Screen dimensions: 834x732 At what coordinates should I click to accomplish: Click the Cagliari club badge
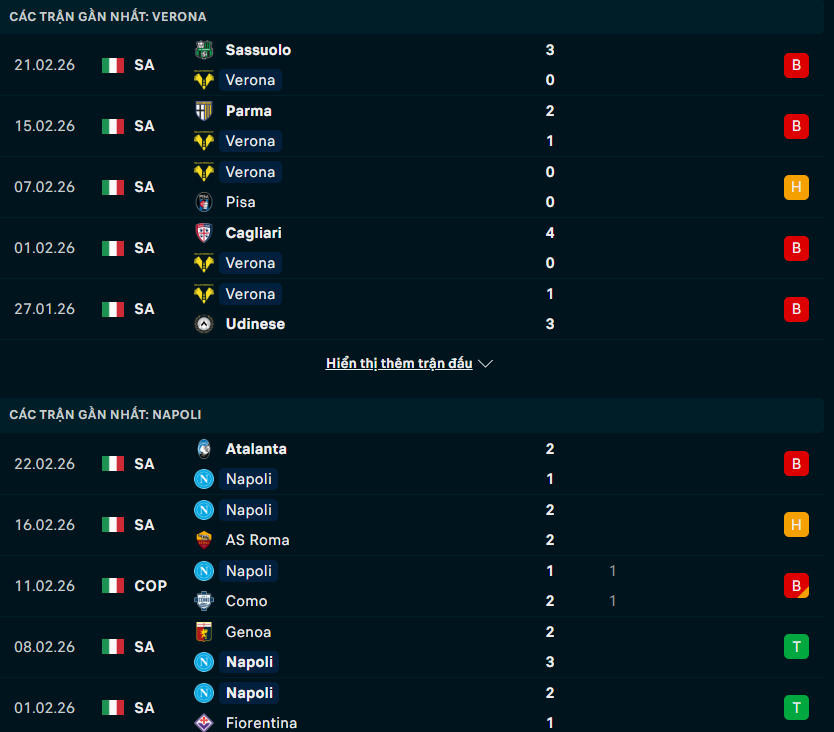click(204, 233)
